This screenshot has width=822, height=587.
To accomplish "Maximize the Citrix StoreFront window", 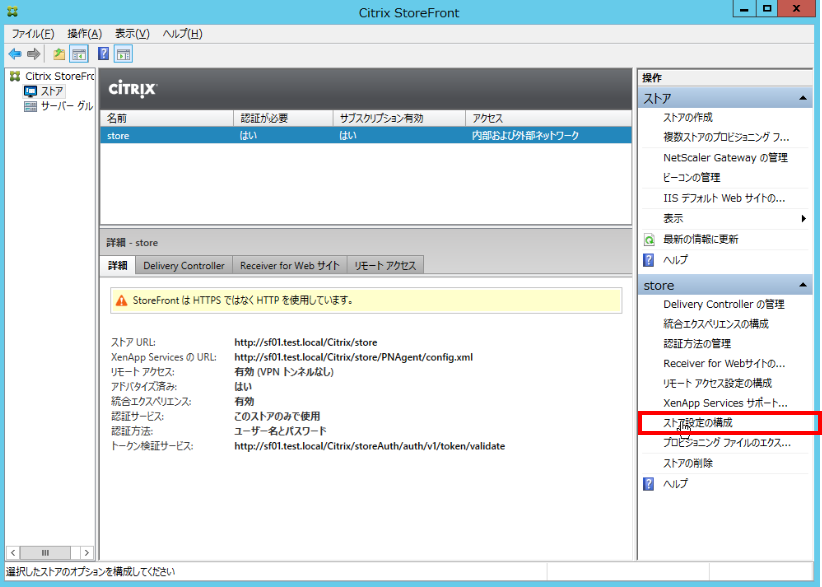I will 767,8.
